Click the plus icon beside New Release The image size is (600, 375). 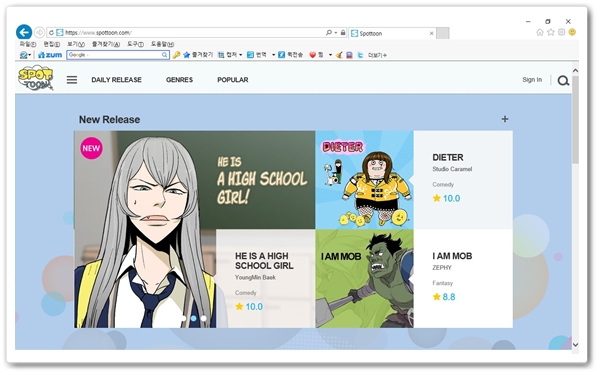pos(505,119)
